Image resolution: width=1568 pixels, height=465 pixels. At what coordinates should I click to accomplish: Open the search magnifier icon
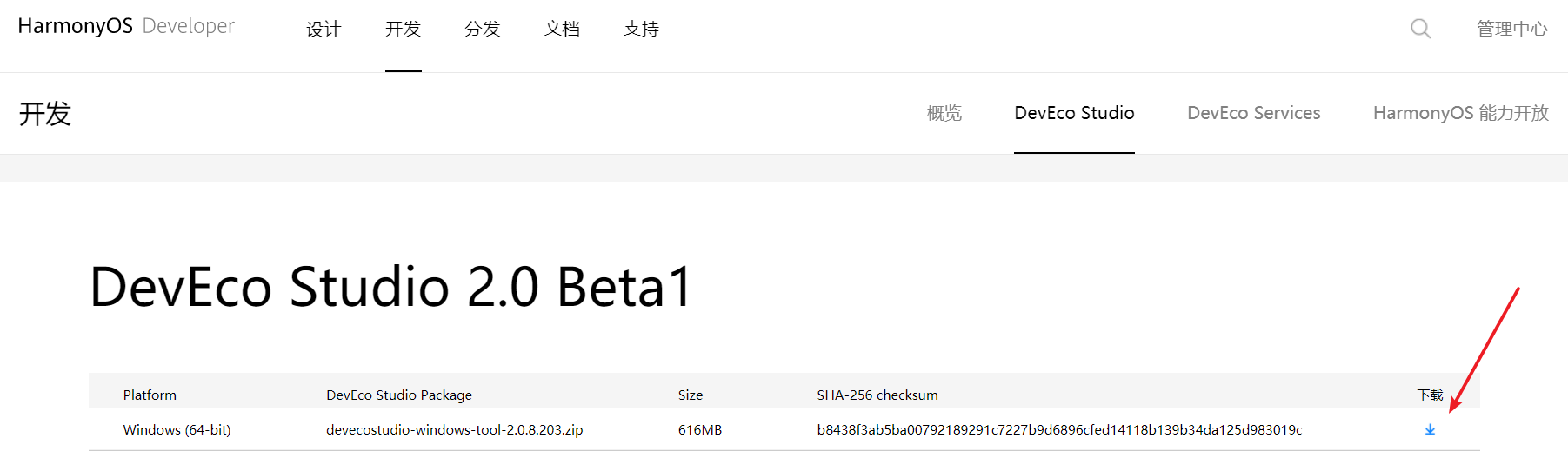point(1420,29)
